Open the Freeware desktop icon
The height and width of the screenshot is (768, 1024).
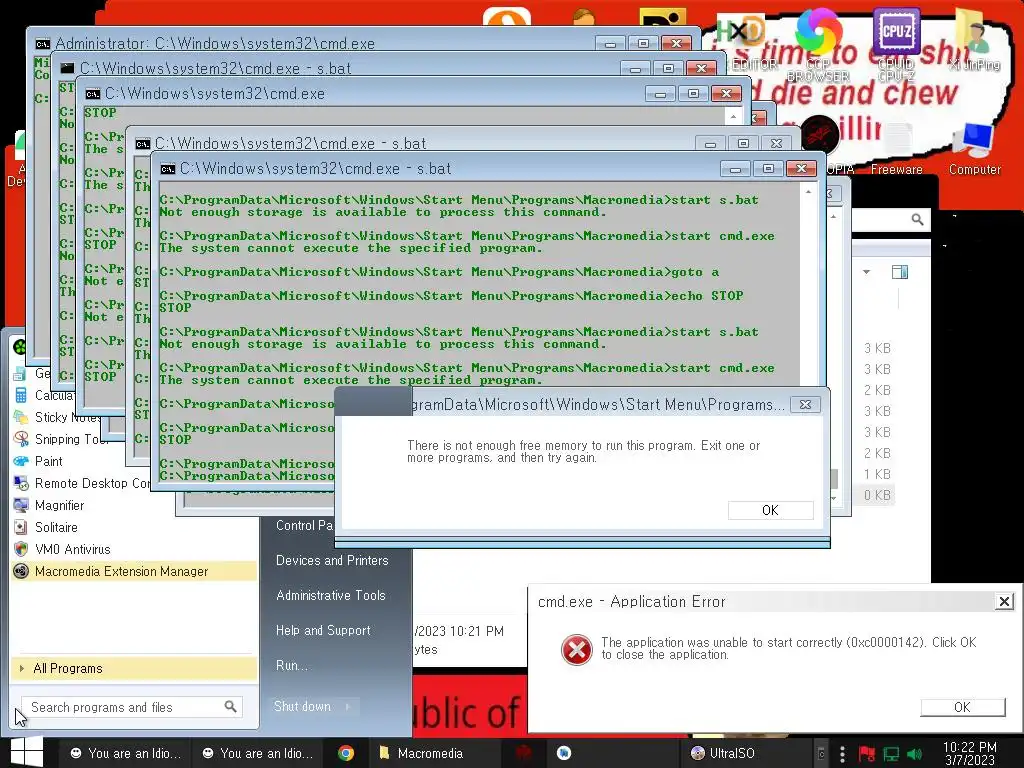897,149
